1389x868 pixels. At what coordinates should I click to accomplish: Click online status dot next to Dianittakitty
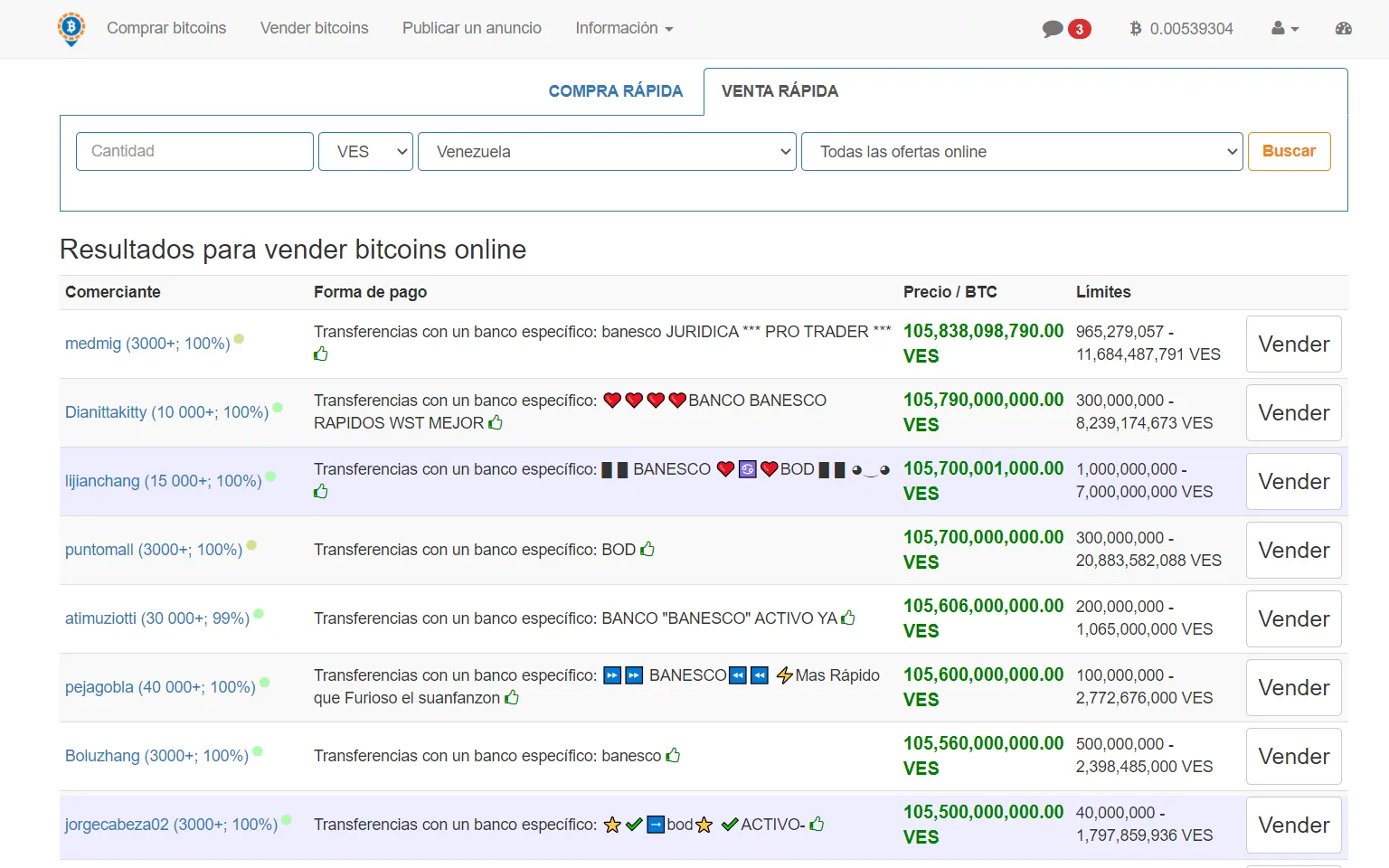point(278,408)
